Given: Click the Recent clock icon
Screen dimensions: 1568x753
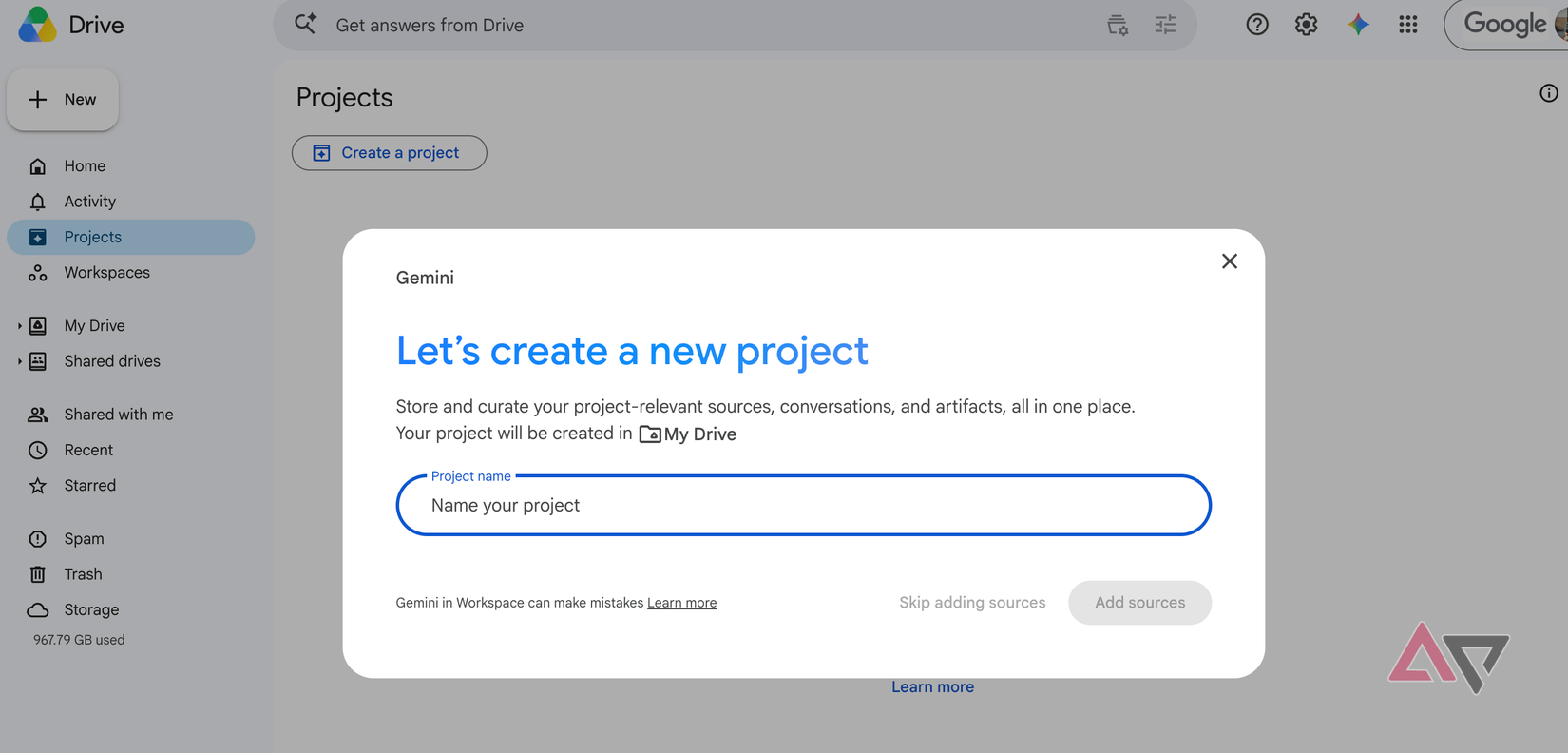Looking at the screenshot, I should 38,451.
